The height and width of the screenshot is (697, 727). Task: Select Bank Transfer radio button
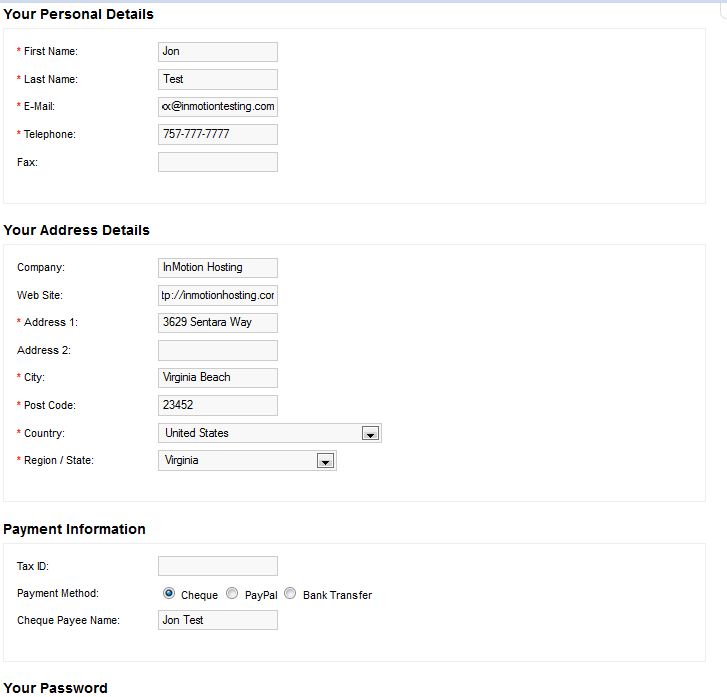[290, 594]
